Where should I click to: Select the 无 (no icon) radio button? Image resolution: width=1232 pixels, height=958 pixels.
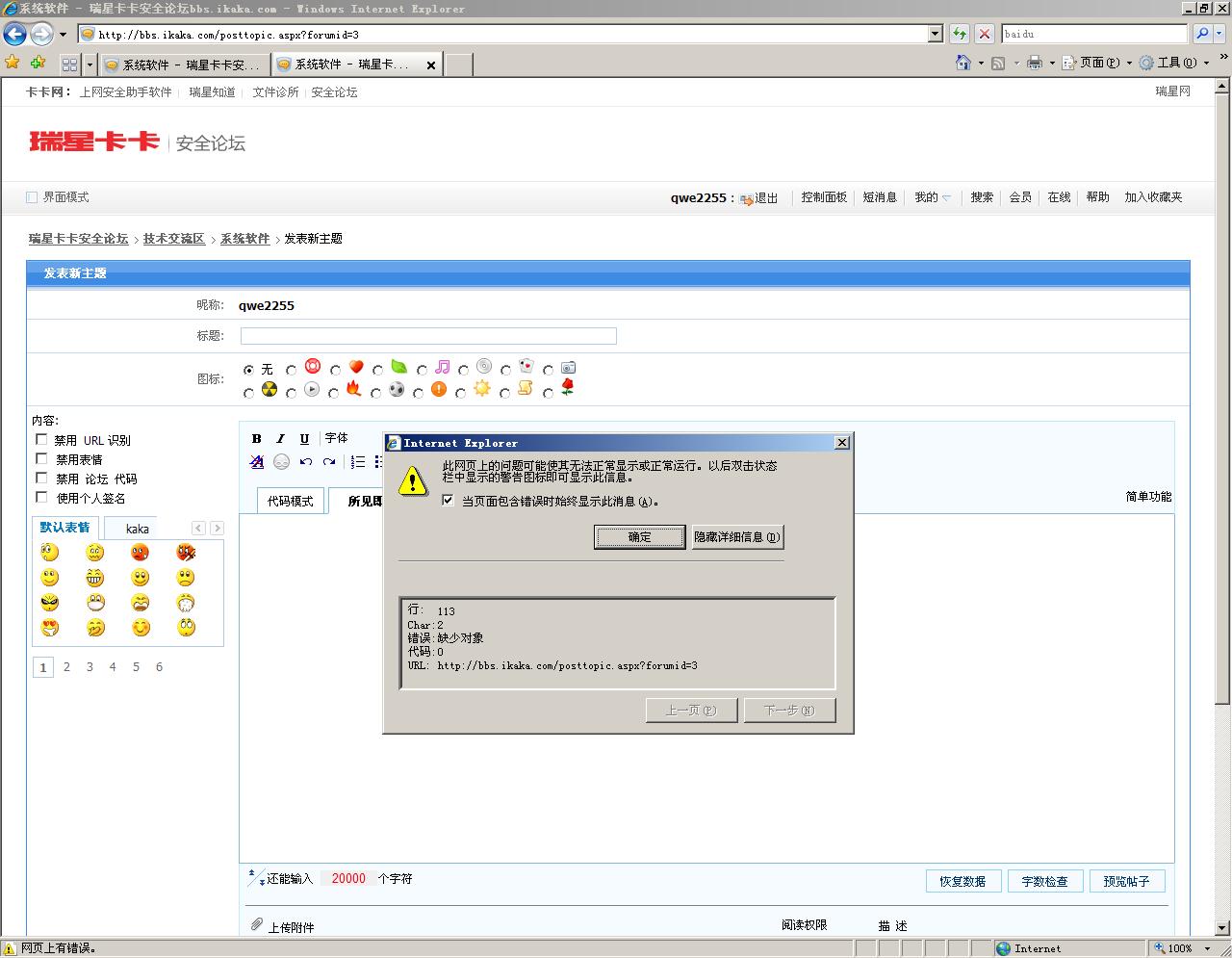pos(249,370)
